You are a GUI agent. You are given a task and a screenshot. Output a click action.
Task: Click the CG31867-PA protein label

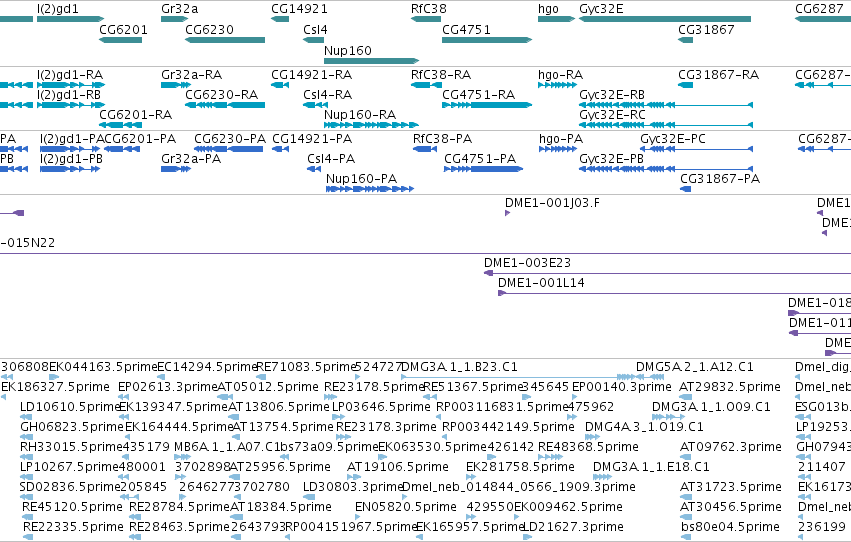pos(720,178)
